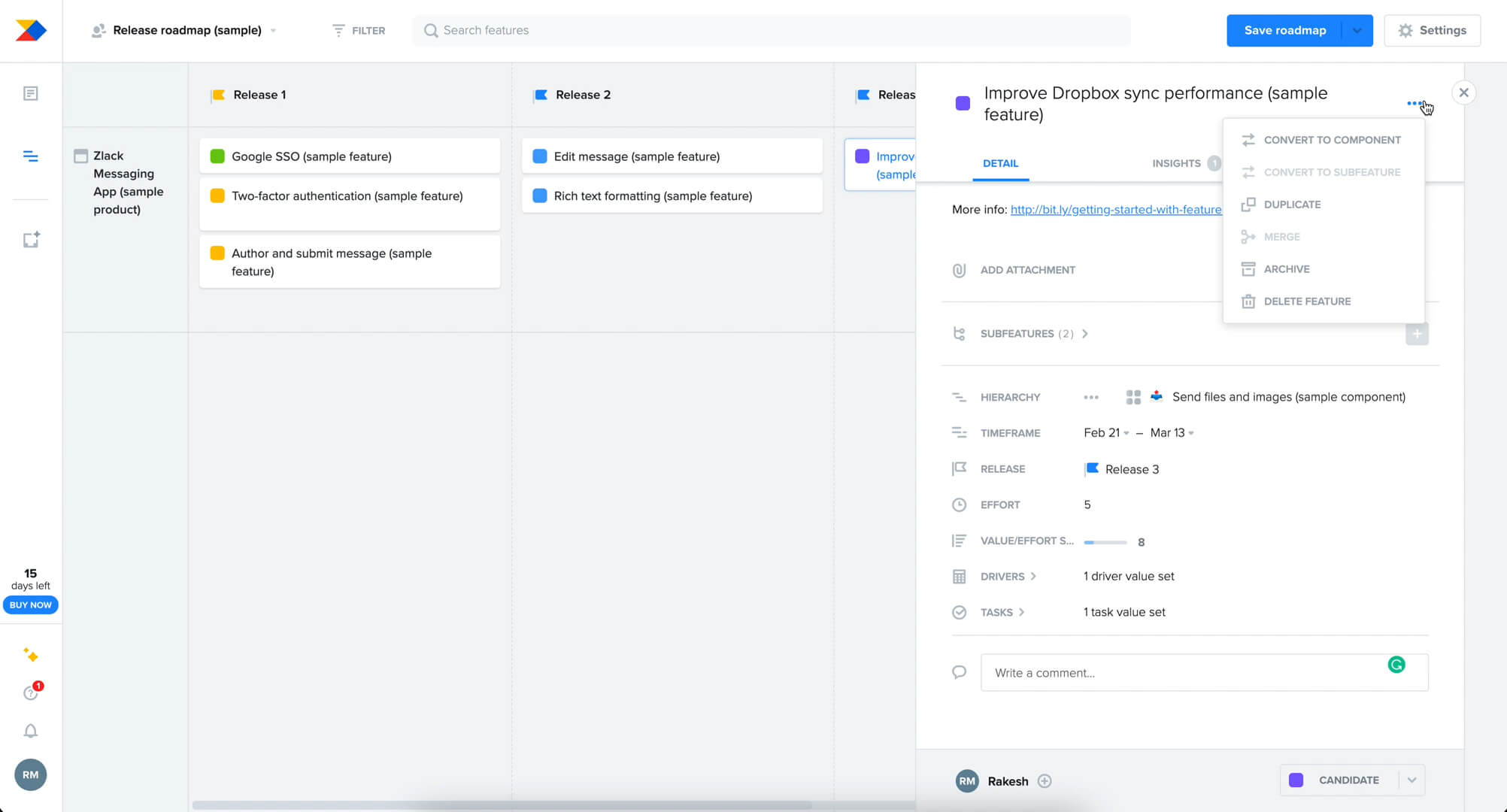
Task: Expand the CANDIDATE status dropdown
Action: (1411, 780)
